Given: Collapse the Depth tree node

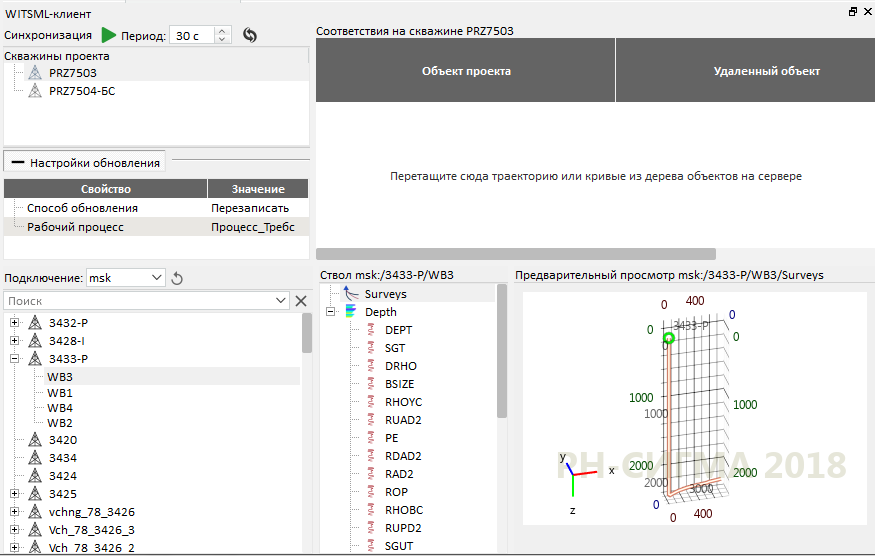Looking at the screenshot, I should click(x=331, y=312).
